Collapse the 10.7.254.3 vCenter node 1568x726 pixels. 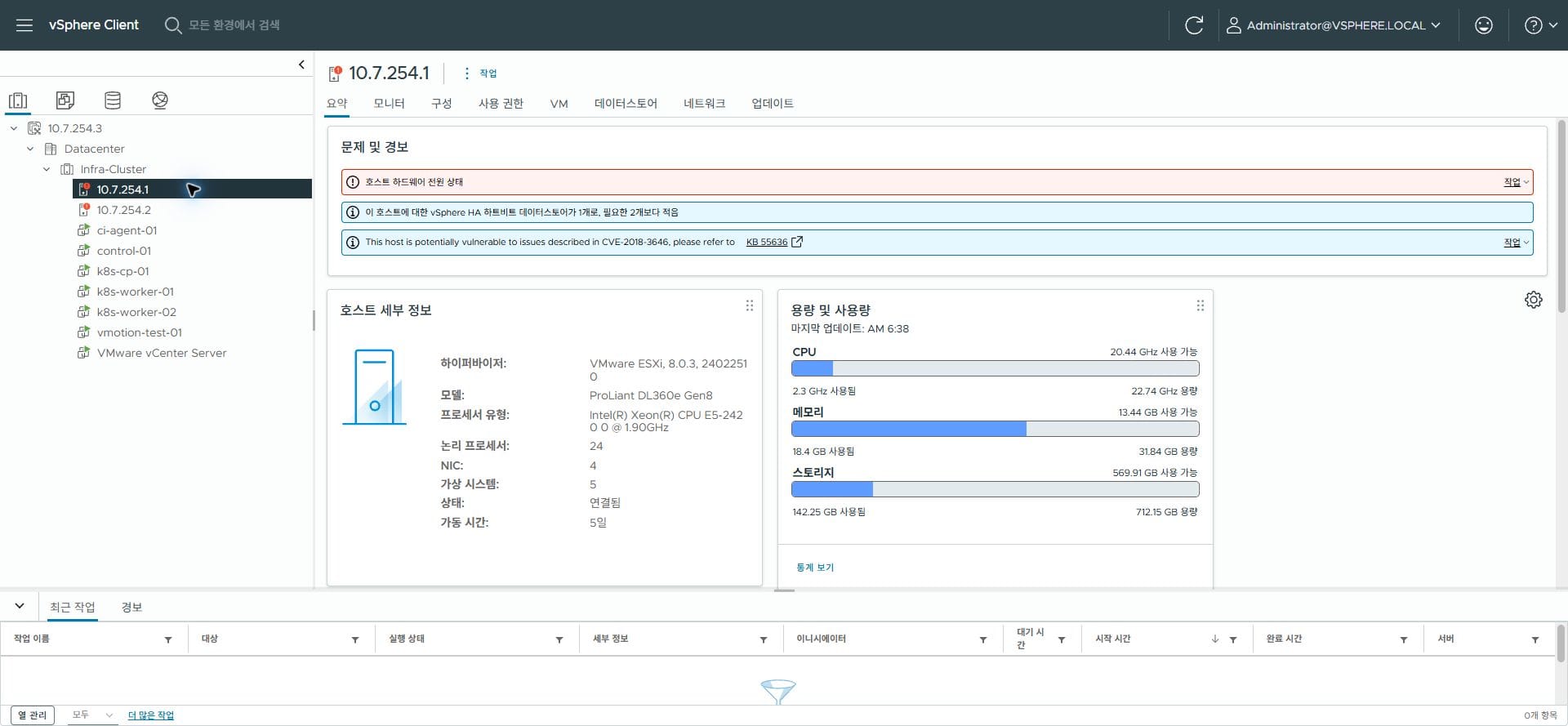(x=14, y=128)
